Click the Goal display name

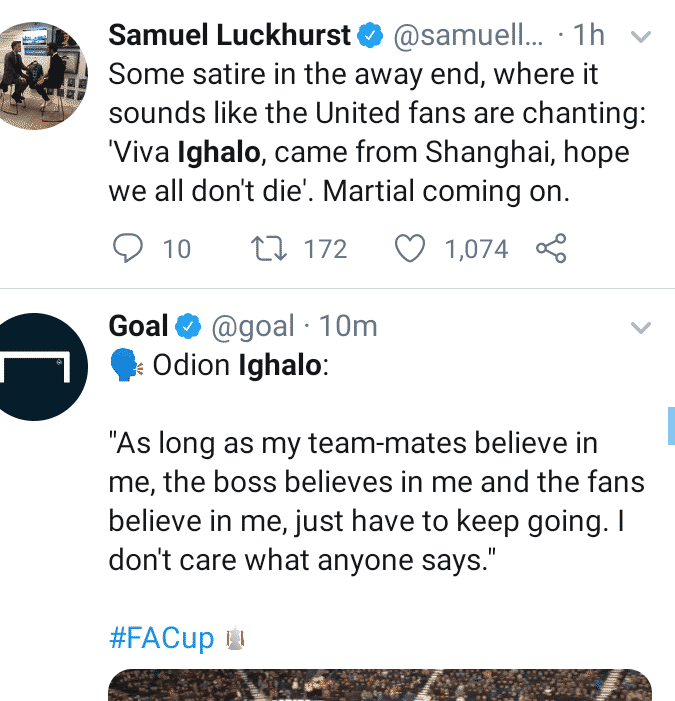coord(138,326)
